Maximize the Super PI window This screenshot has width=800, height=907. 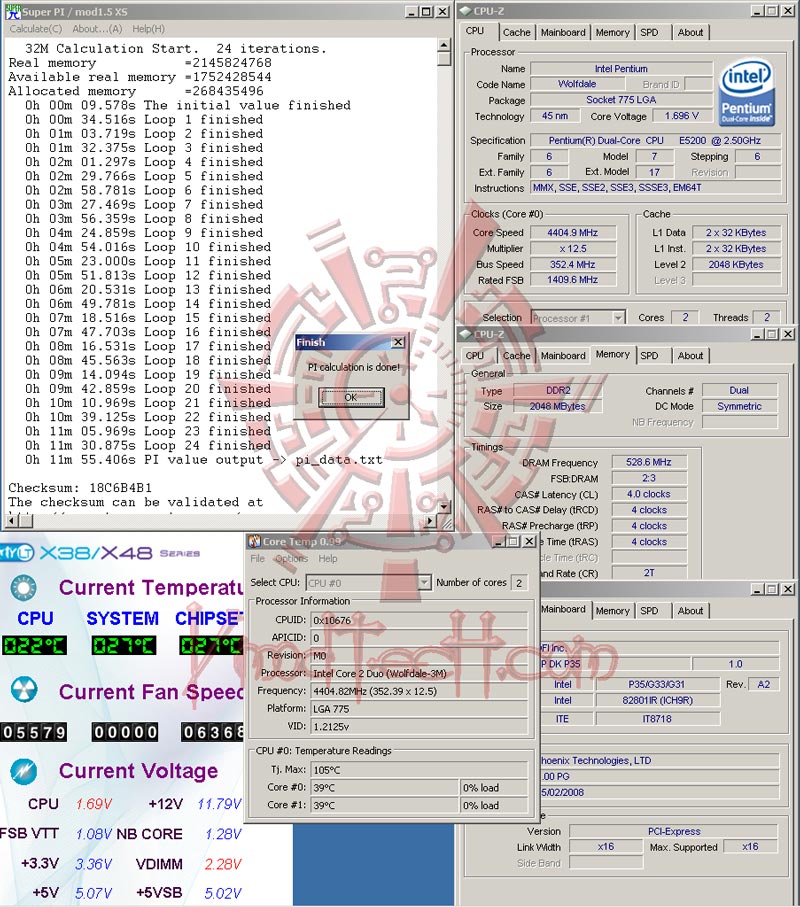426,12
